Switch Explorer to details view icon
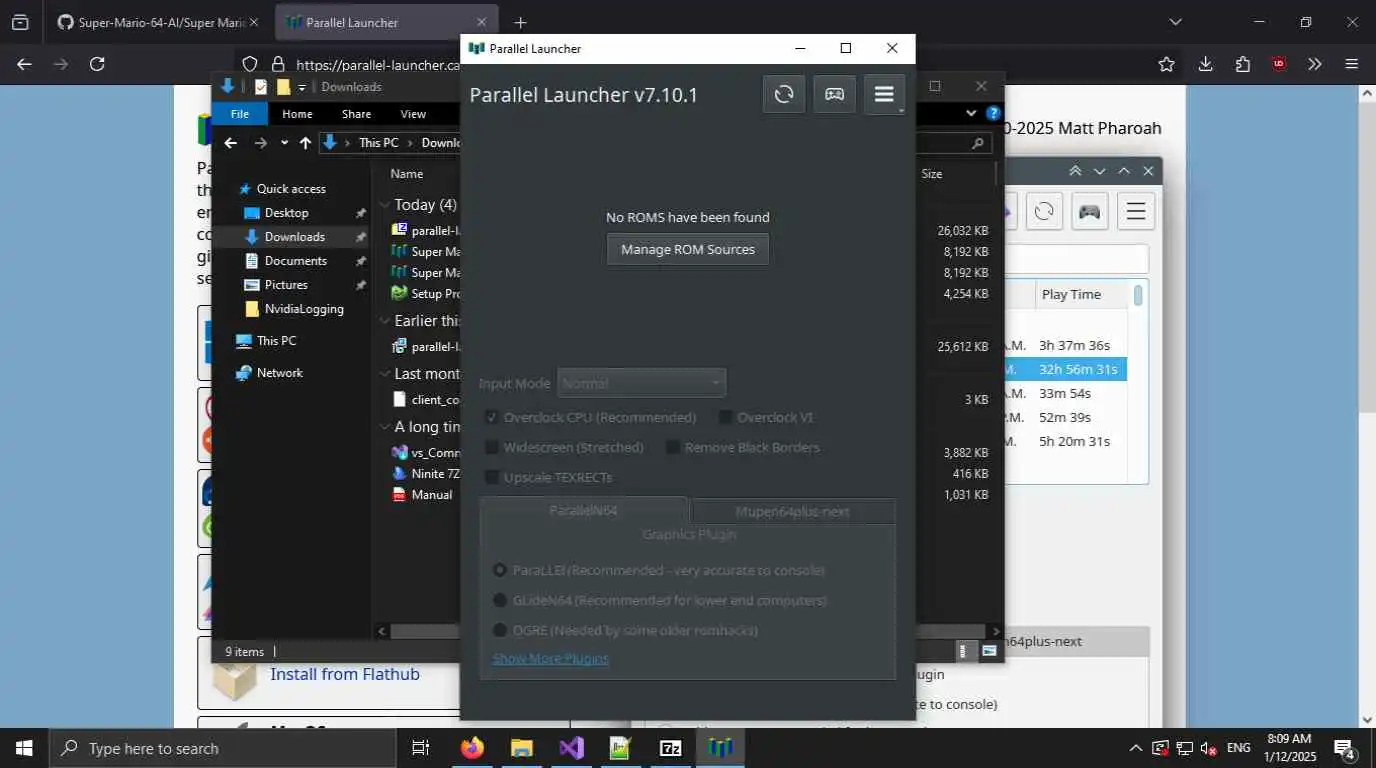Image resolution: width=1376 pixels, height=768 pixels. 963,651
